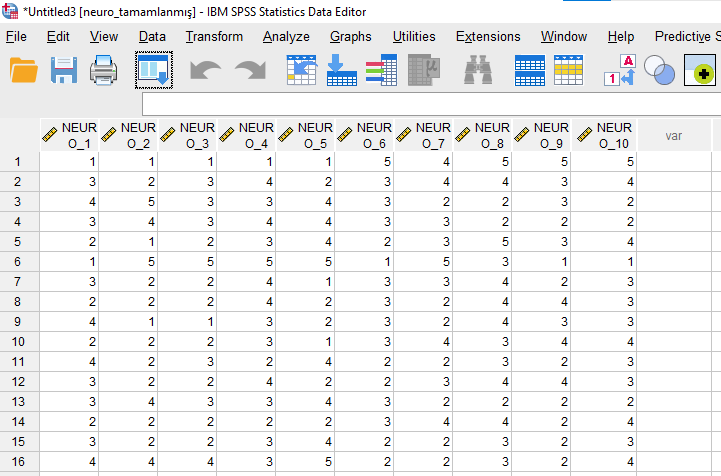Click NEURO_6 cell with 2 in row 15
Screen dimensions: 721x476
click(x=364, y=442)
